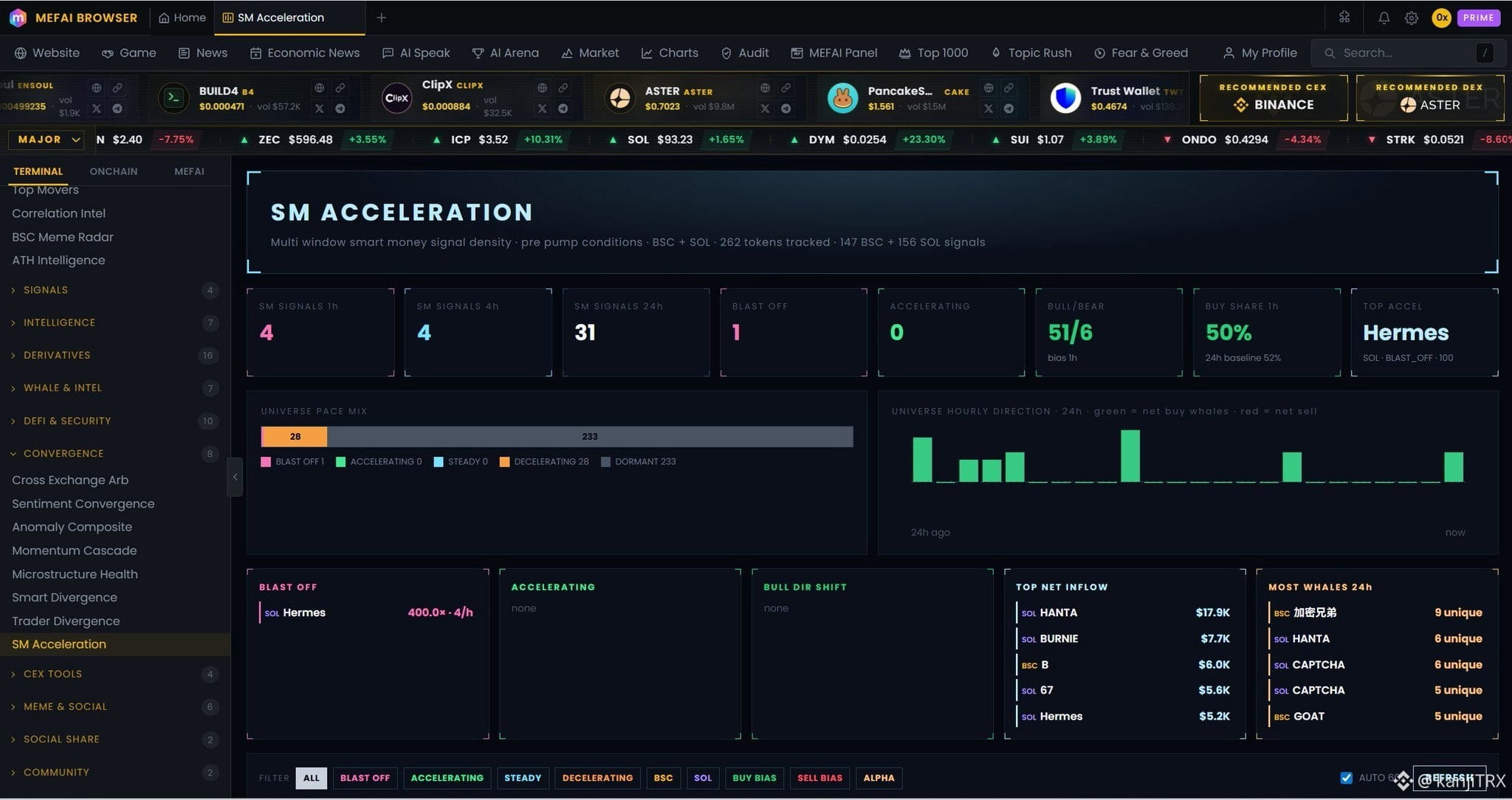Screen dimensions: 1512x800
Task: Open Cross Exchange Arb
Action: tap(70, 480)
